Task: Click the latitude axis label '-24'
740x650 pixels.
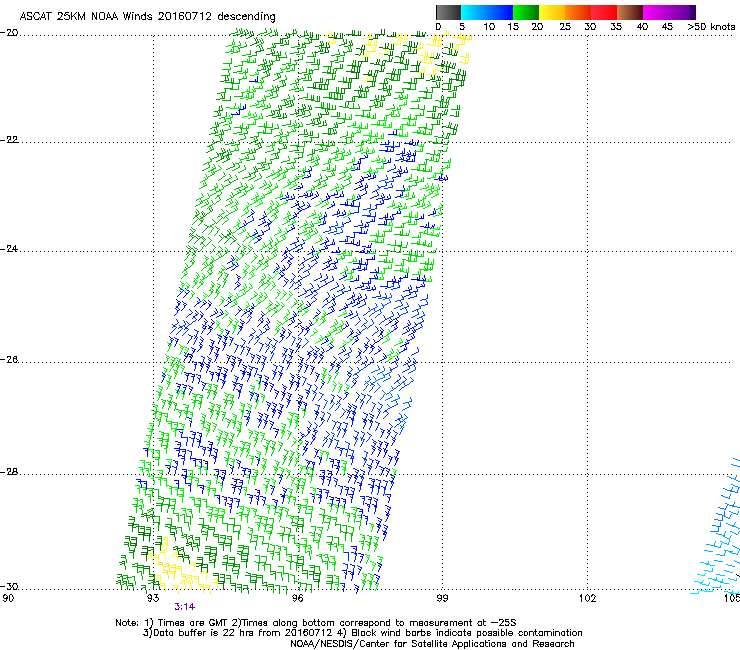Action: pos(9,249)
